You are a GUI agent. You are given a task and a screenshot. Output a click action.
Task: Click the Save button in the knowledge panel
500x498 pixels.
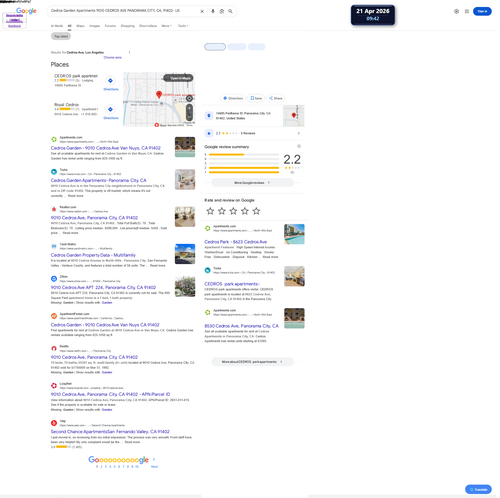pos(256,98)
